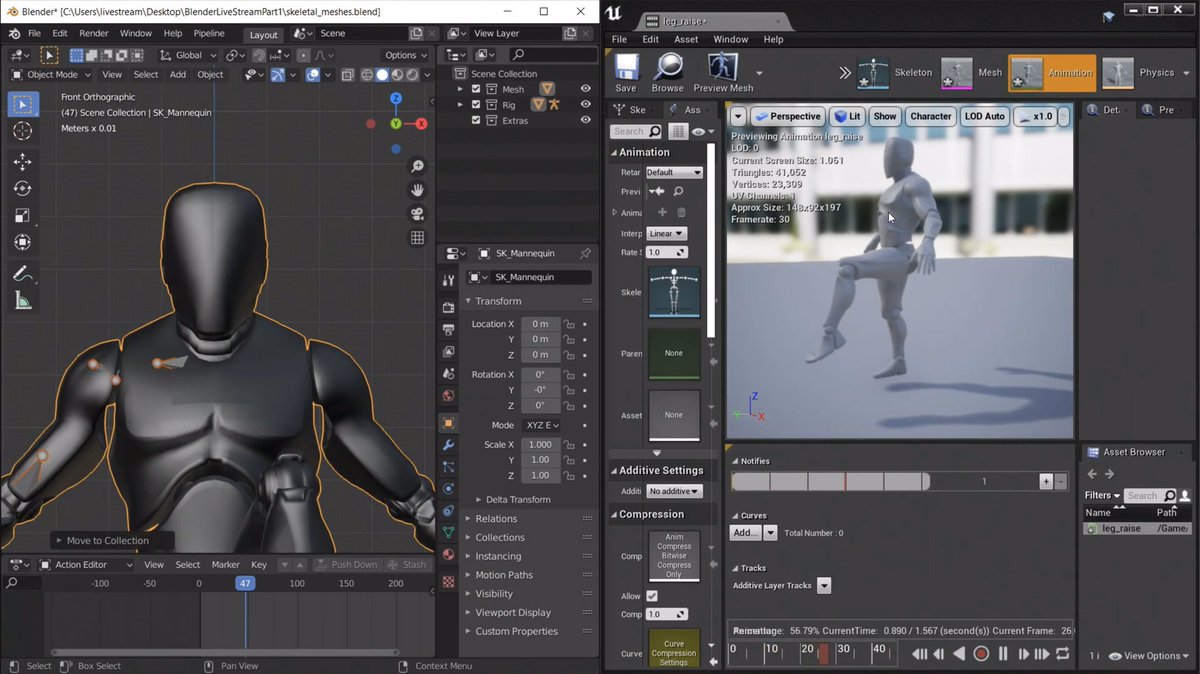Activate the Rotate tool in Blender toolbar
This screenshot has width=1200, height=674.
(23, 189)
